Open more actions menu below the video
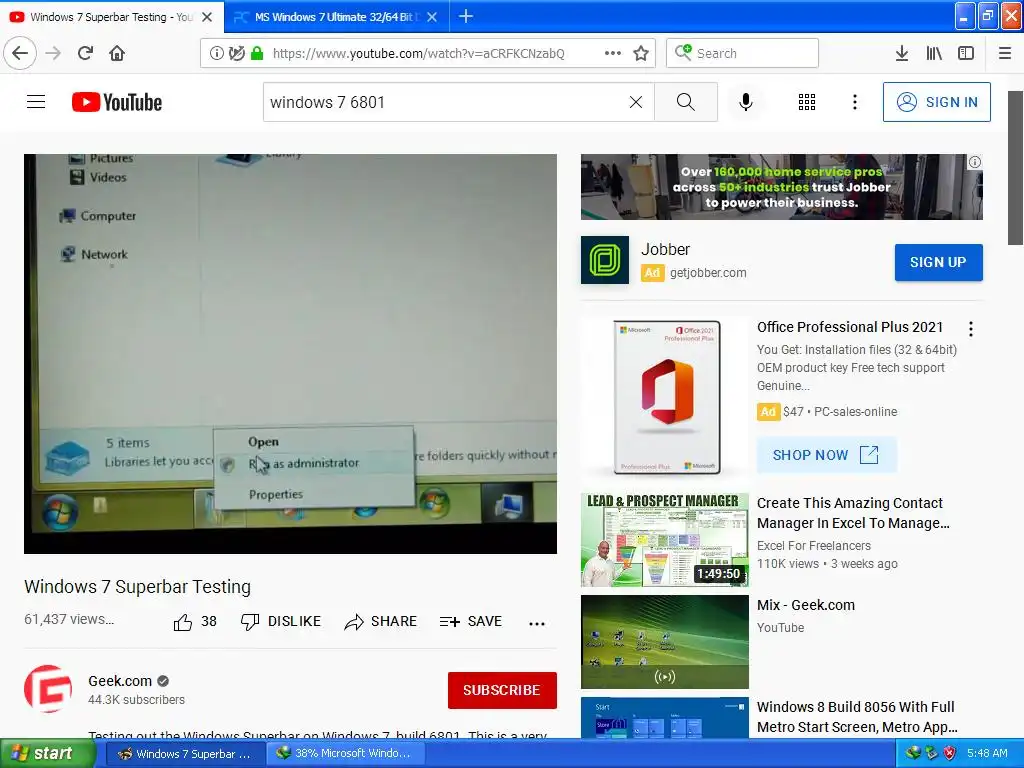Screen dimensions: 1024x768 tap(537, 624)
